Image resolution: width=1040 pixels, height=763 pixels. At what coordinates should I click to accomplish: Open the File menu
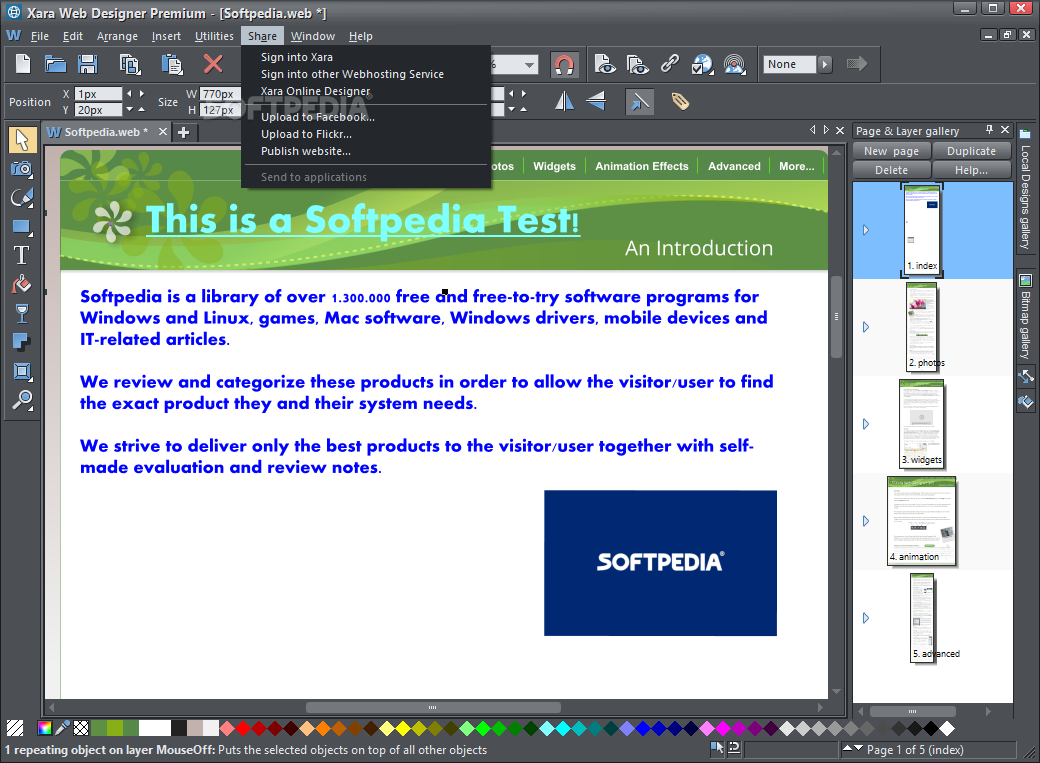[x=39, y=36]
